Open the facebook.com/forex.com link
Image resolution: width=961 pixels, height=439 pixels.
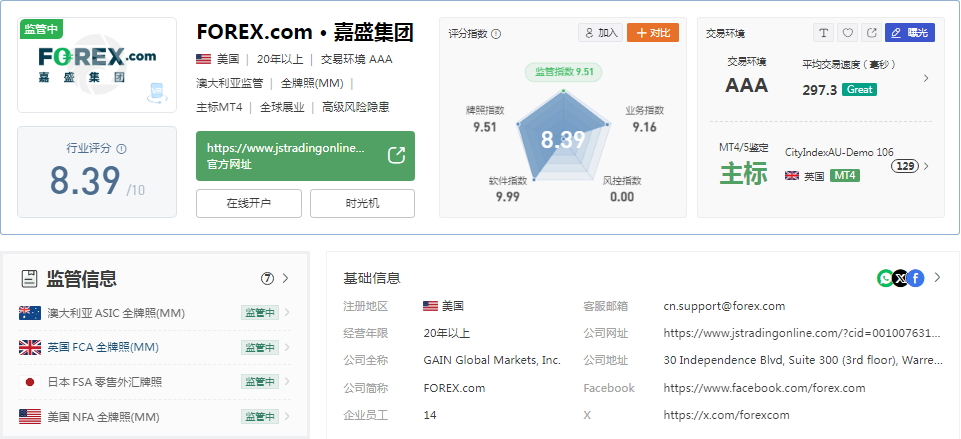pos(764,387)
